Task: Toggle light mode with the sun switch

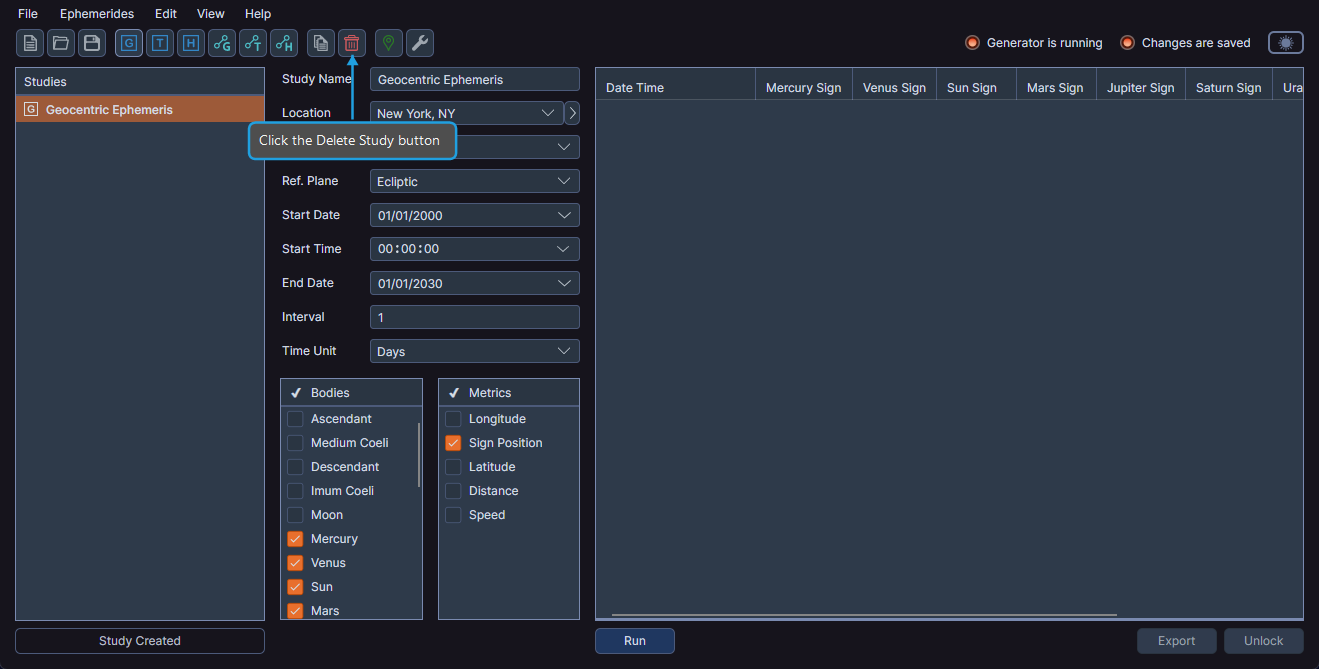Action: tap(1285, 42)
